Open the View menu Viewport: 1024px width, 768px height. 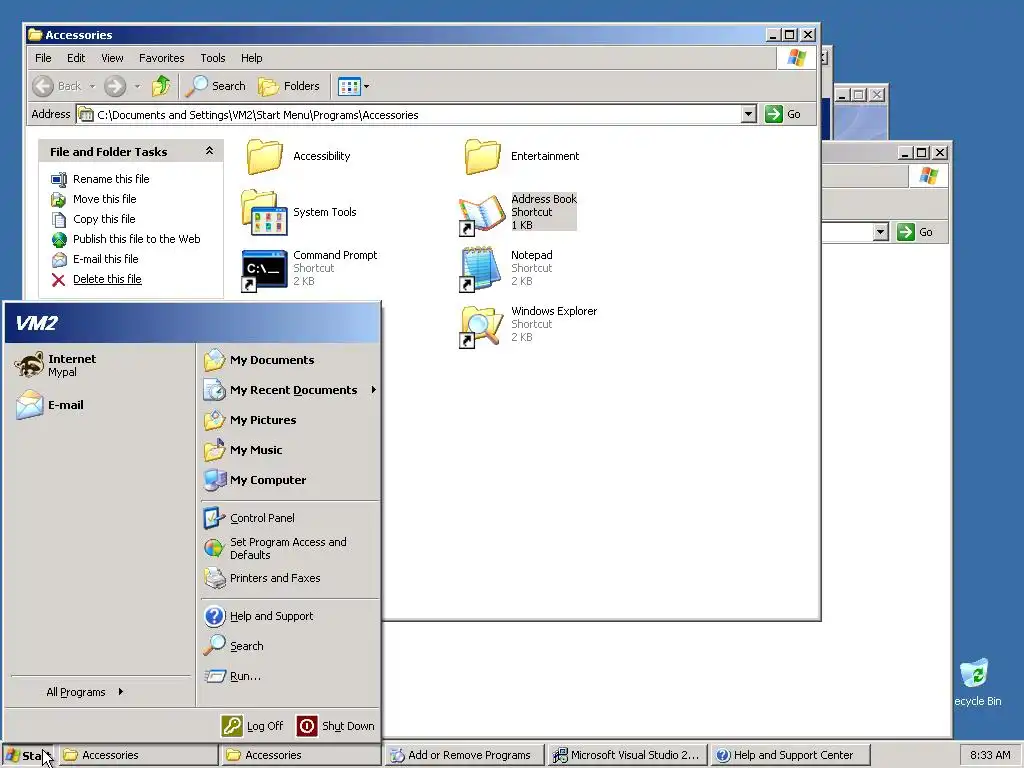[x=112, y=58]
